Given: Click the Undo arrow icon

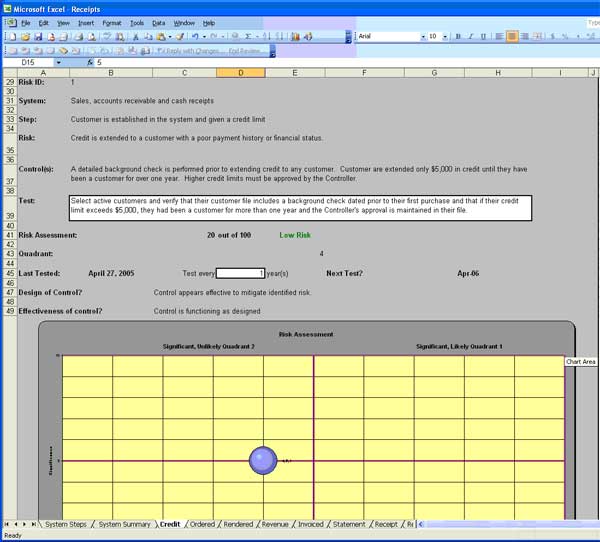Looking at the screenshot, I should (x=196, y=37).
